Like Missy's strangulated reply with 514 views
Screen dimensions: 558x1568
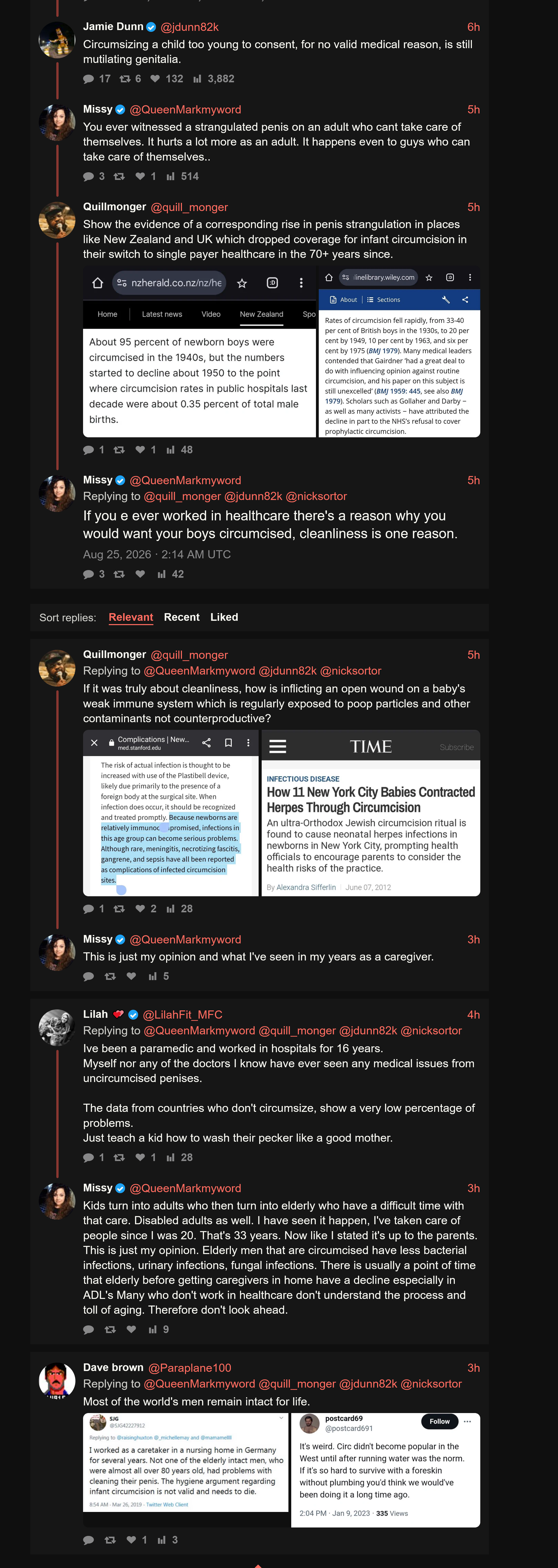click(x=145, y=177)
